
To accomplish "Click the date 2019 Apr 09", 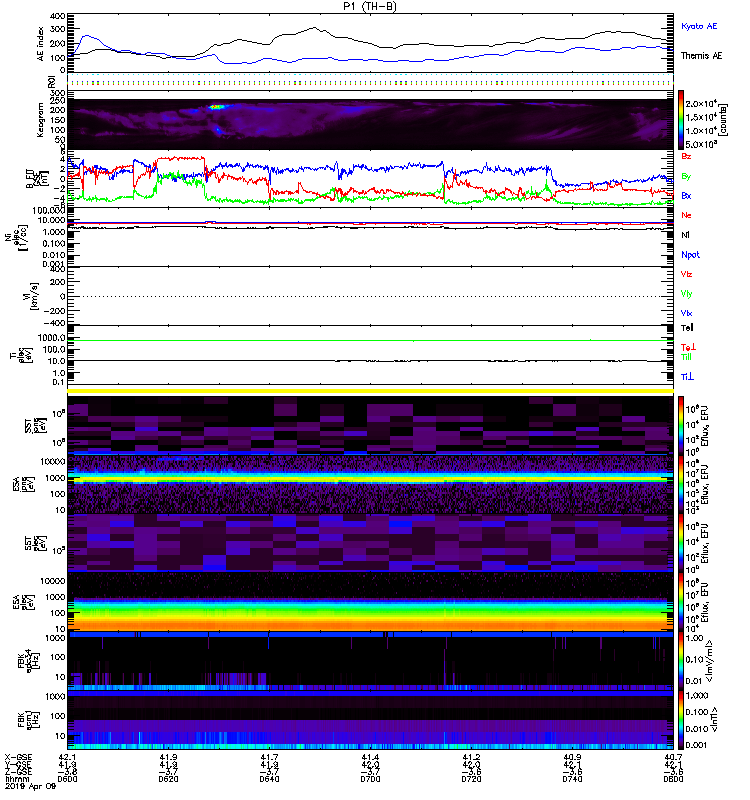I will tap(31, 787).
